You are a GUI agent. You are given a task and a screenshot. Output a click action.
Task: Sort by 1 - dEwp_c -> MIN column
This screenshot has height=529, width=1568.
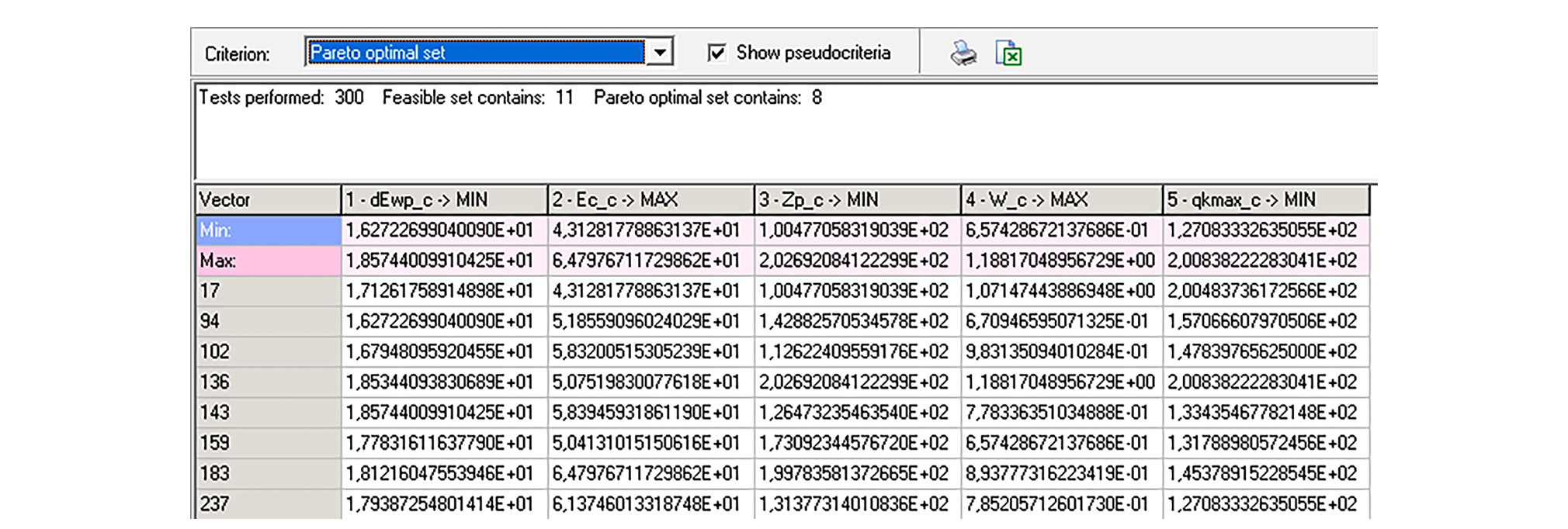(444, 200)
